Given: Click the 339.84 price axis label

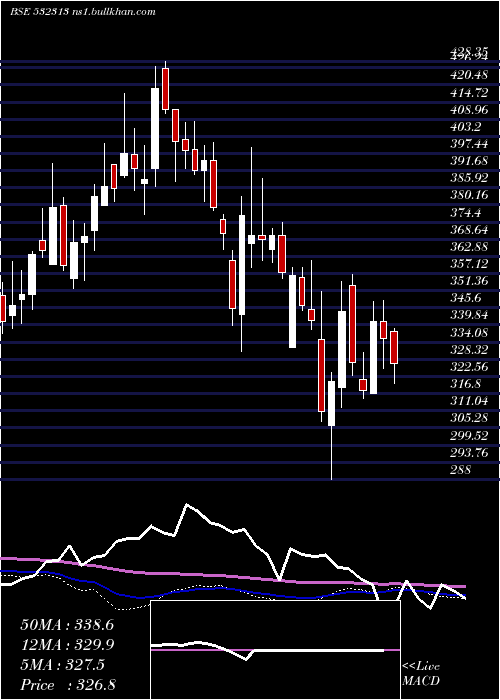Looking at the screenshot, I should pos(468,315).
